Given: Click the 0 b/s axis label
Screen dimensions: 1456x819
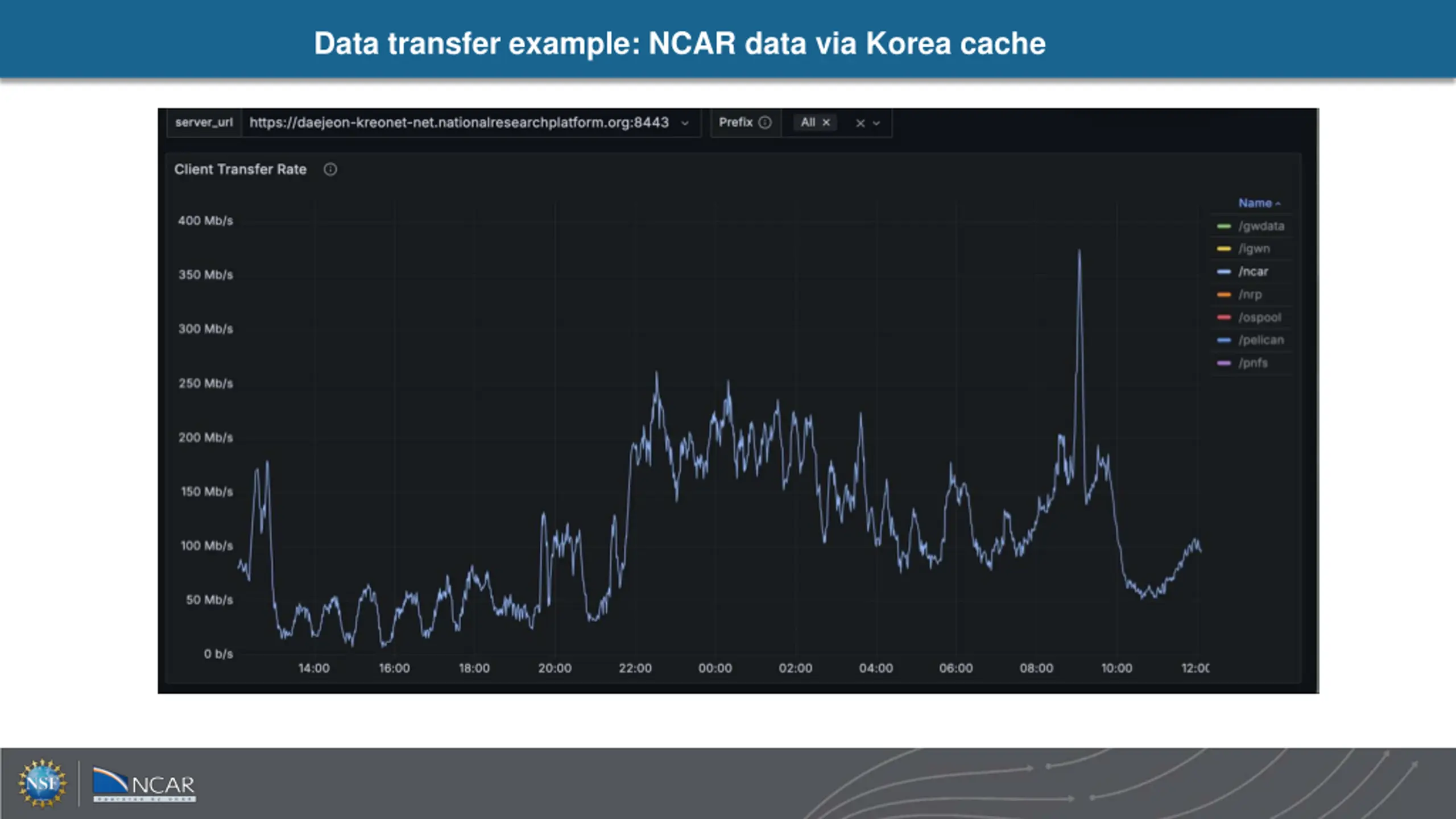Looking at the screenshot, I should click(x=218, y=654).
